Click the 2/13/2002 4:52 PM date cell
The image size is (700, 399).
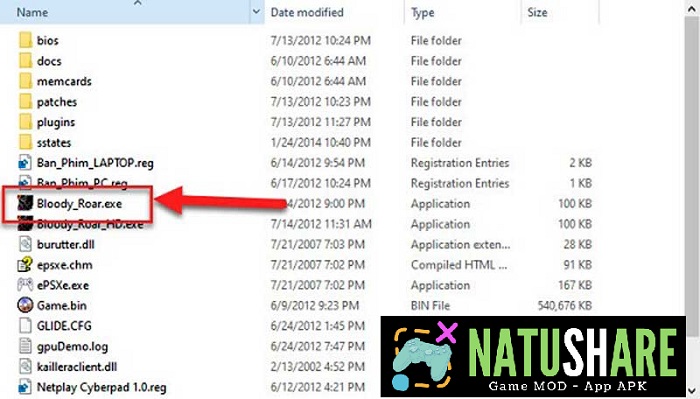(317, 367)
